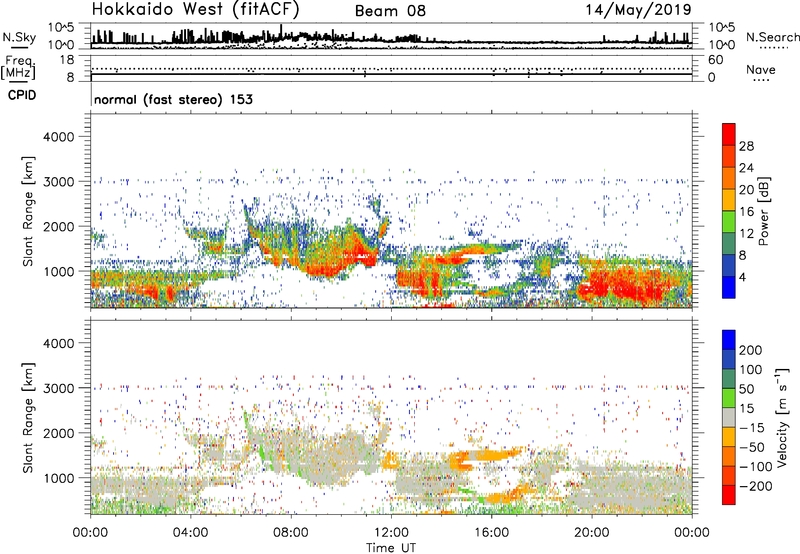Click the "3000" tick on Velocity panel

pyautogui.click(x=58, y=388)
